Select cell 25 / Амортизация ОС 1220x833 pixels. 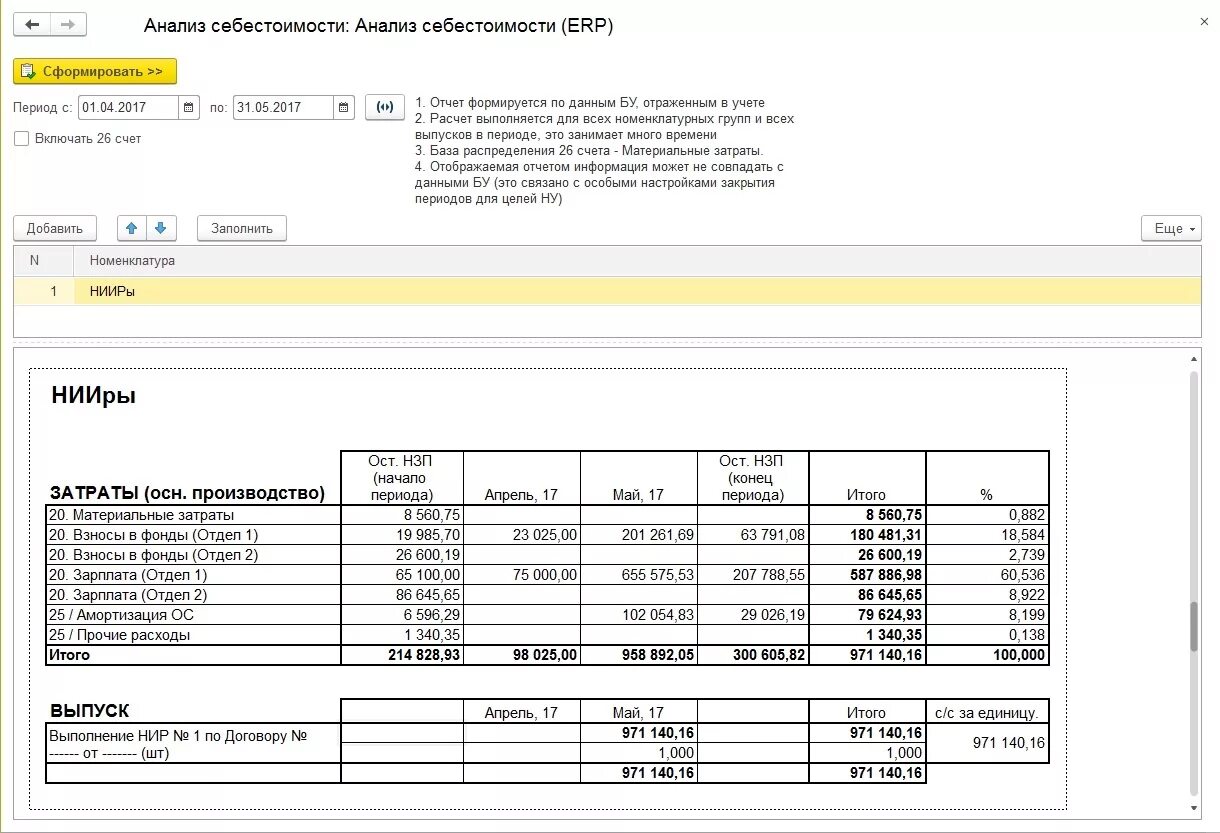point(193,615)
